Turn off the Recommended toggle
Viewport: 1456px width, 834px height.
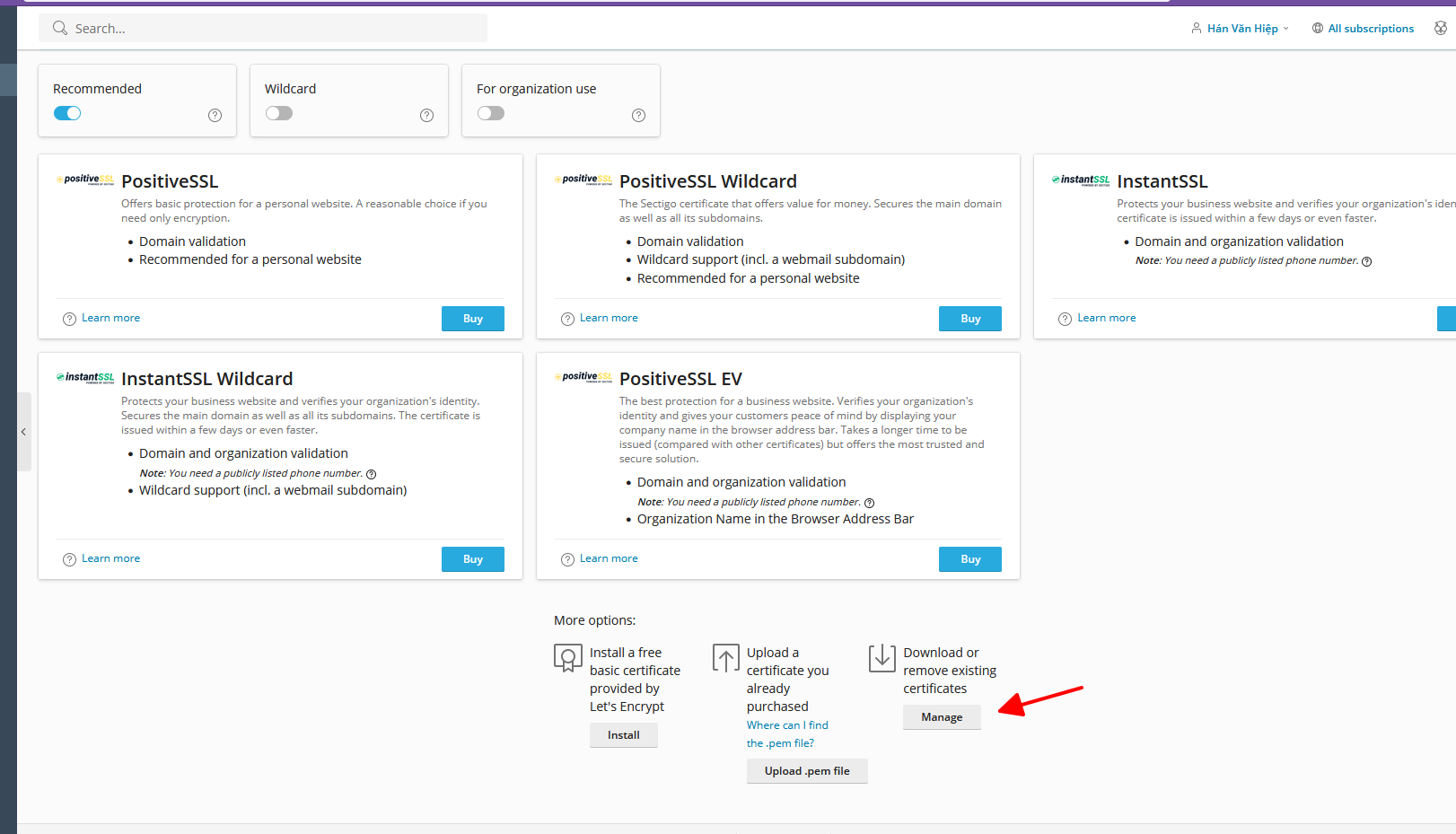[x=67, y=113]
